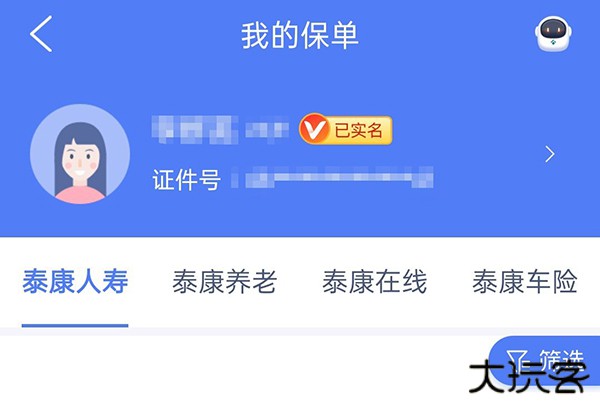Click the blue underline under 泰康人寿

(x=75, y=326)
